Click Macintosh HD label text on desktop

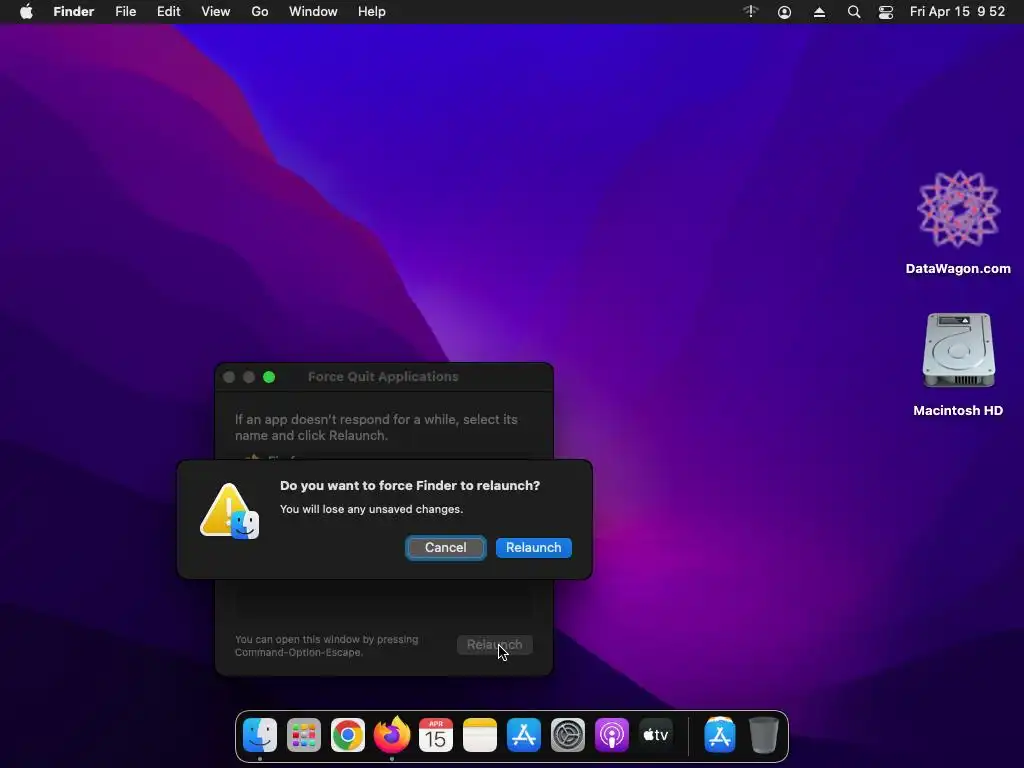[958, 410]
